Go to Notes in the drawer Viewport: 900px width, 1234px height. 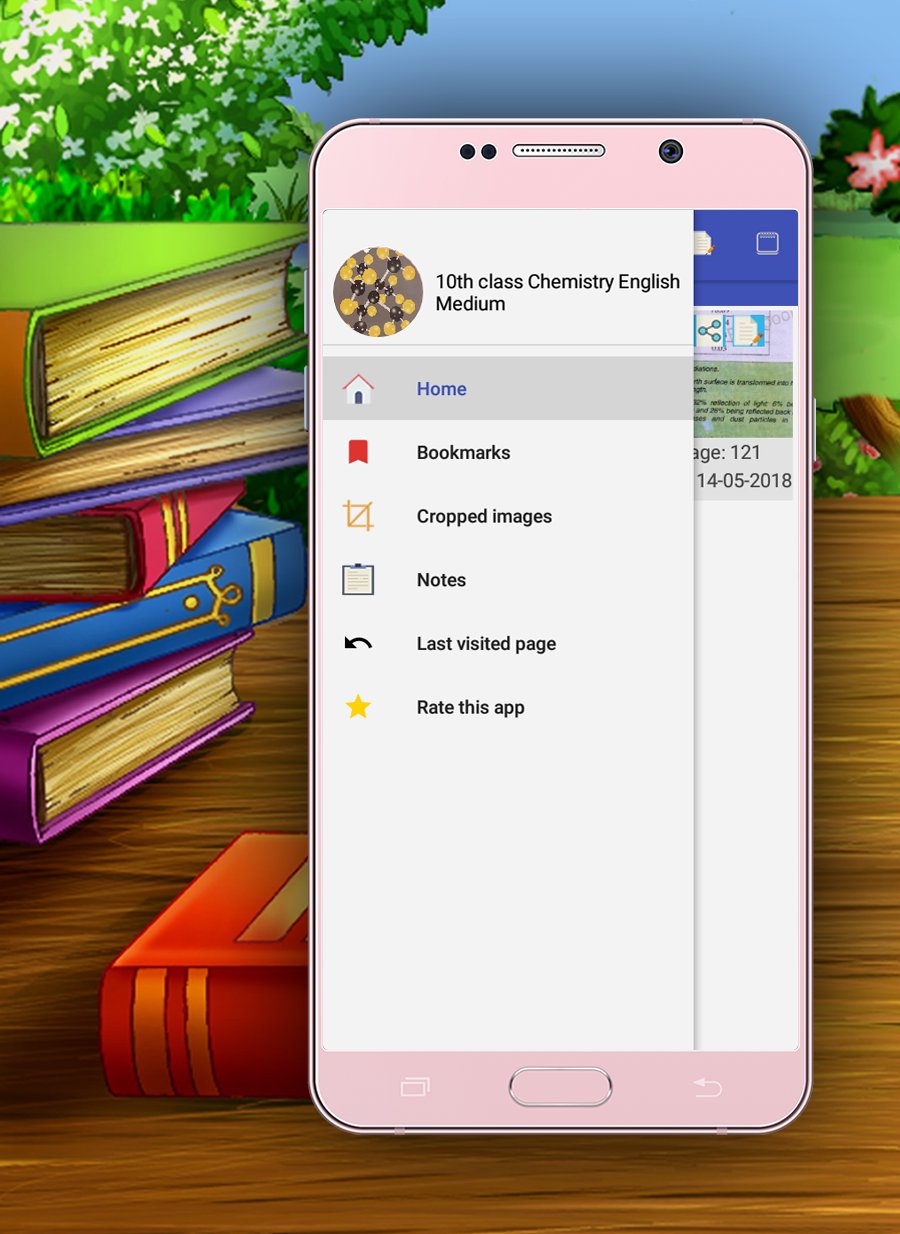508,580
